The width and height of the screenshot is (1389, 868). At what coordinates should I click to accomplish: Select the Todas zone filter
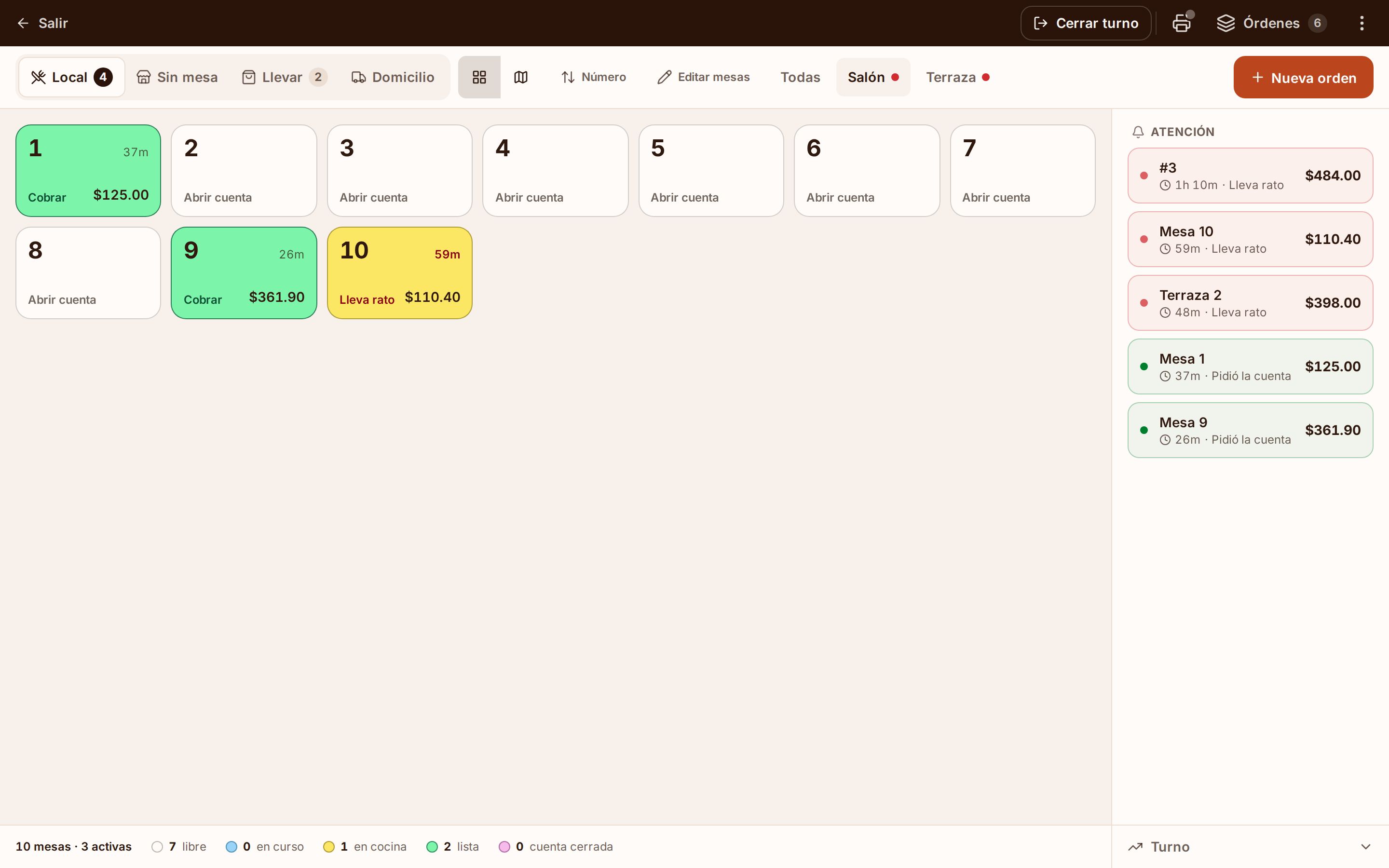pos(800,77)
